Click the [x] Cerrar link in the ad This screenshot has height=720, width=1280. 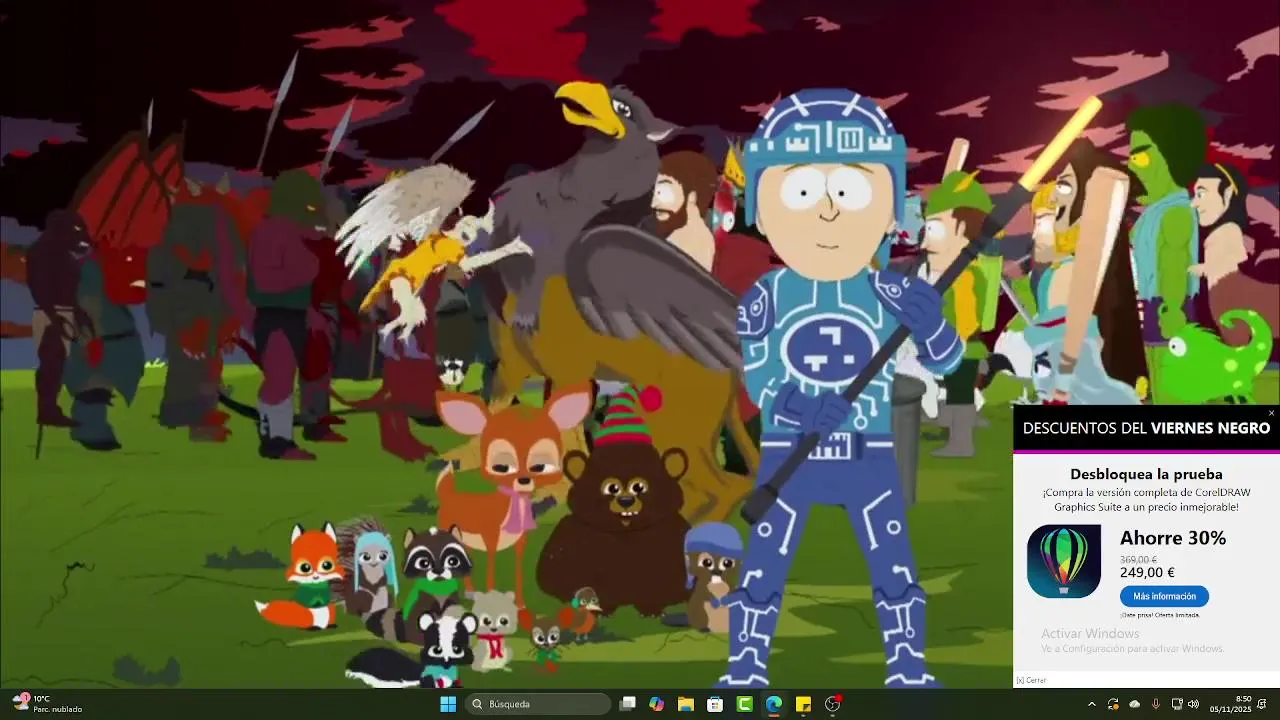click(1031, 680)
